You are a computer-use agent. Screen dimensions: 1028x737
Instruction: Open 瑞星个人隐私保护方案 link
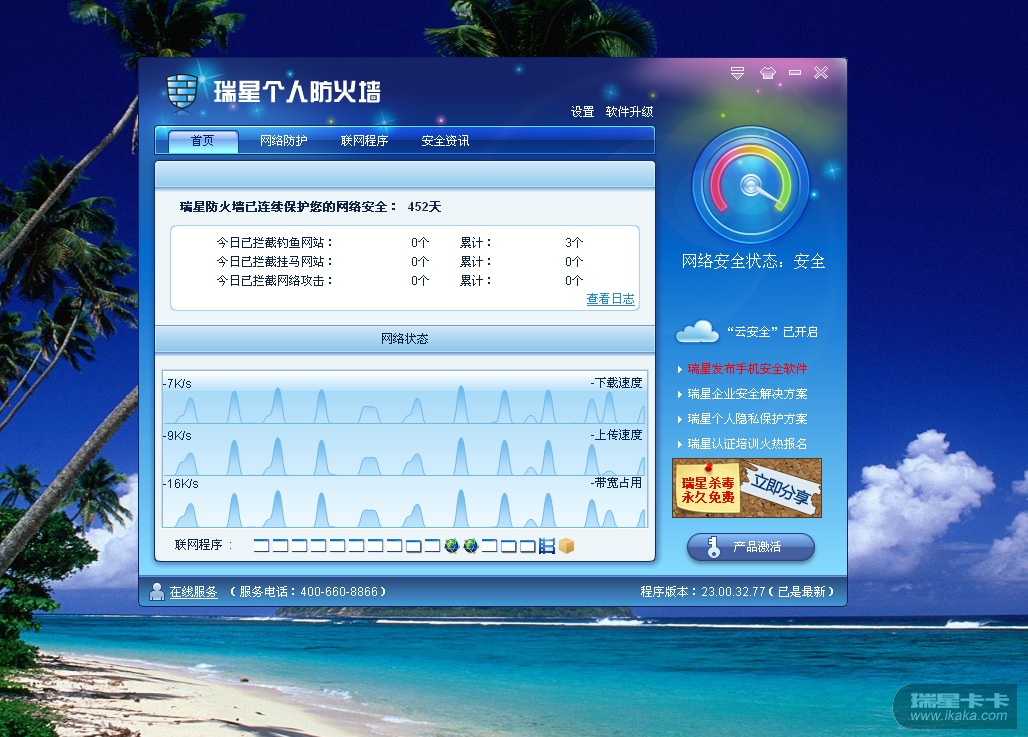pos(747,418)
